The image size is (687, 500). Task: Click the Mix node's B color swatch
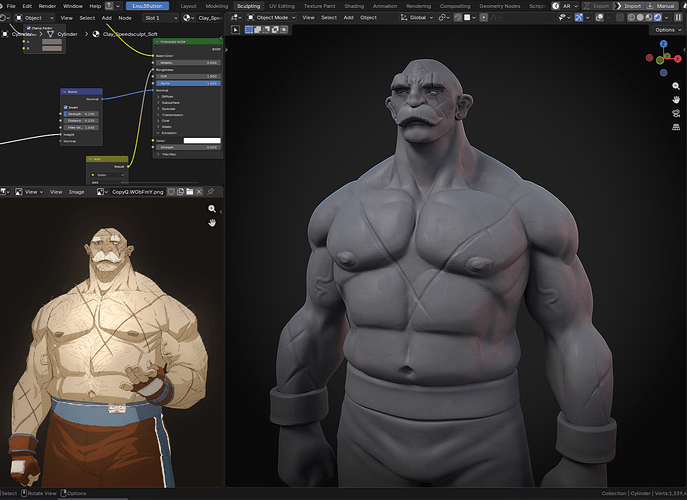pos(52,48)
